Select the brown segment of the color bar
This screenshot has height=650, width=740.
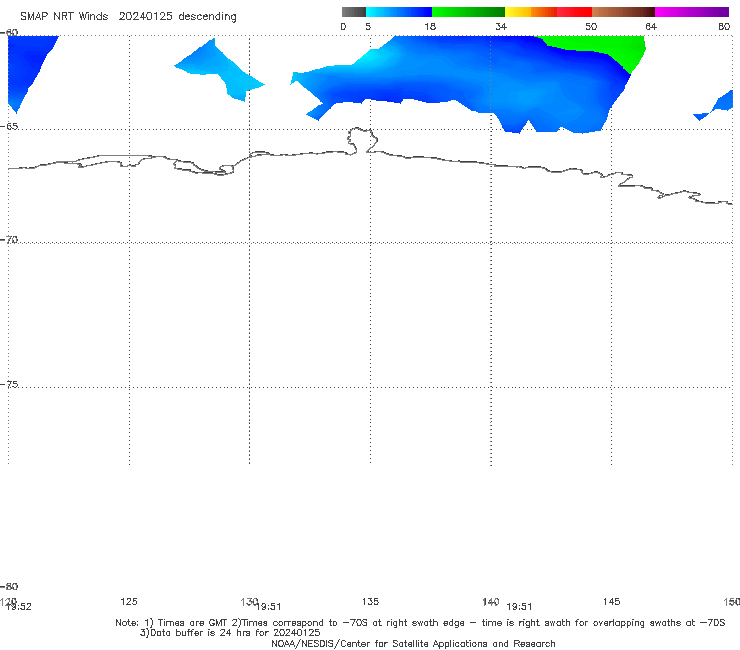pos(623,12)
